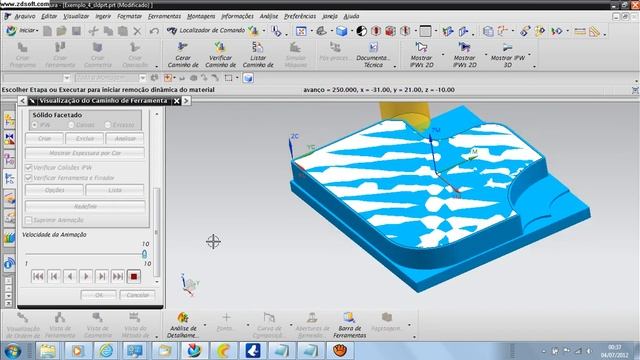Open the top sidebar navigator icon

coord(9,120)
